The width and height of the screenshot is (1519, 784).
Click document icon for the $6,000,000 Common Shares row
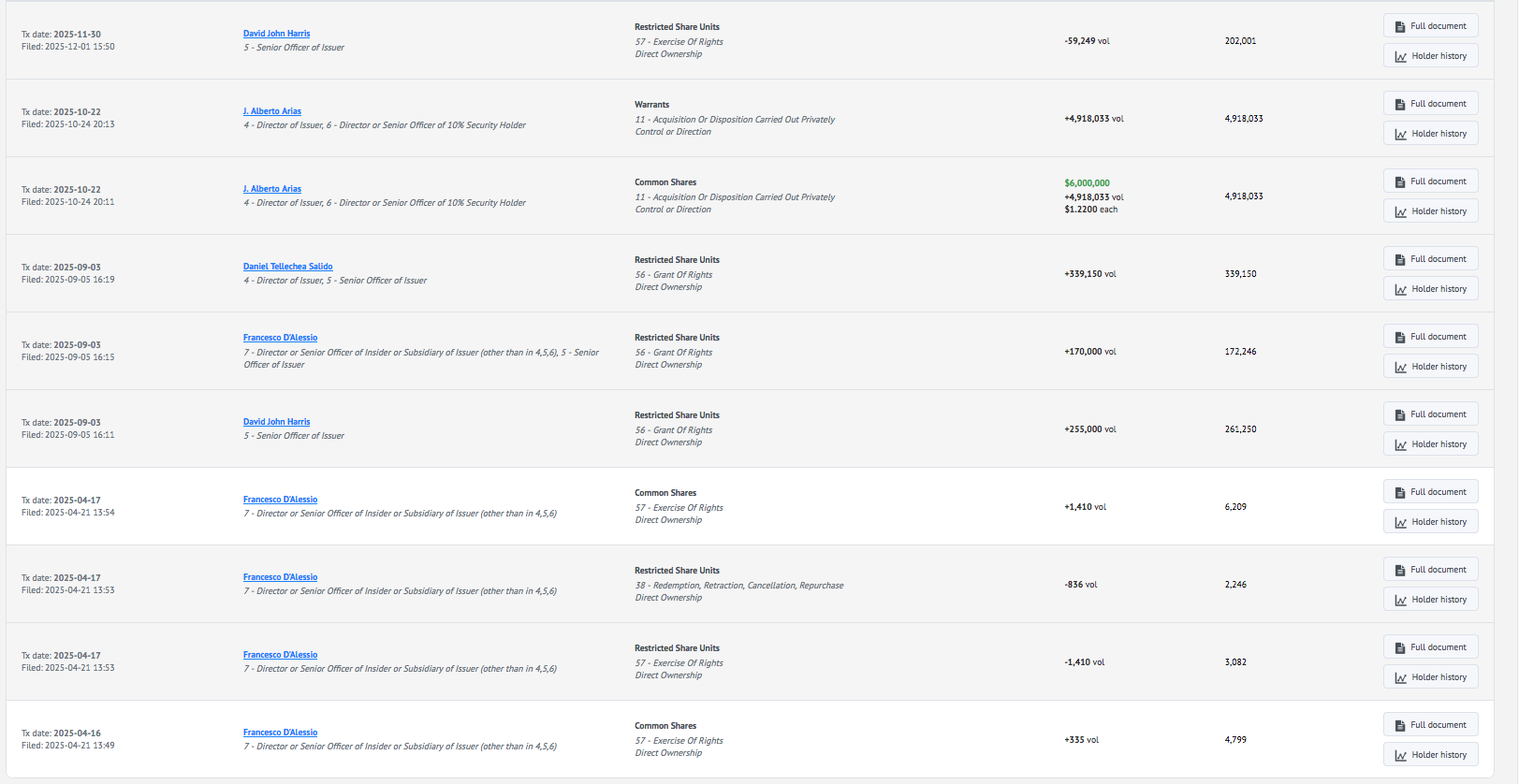click(1400, 181)
